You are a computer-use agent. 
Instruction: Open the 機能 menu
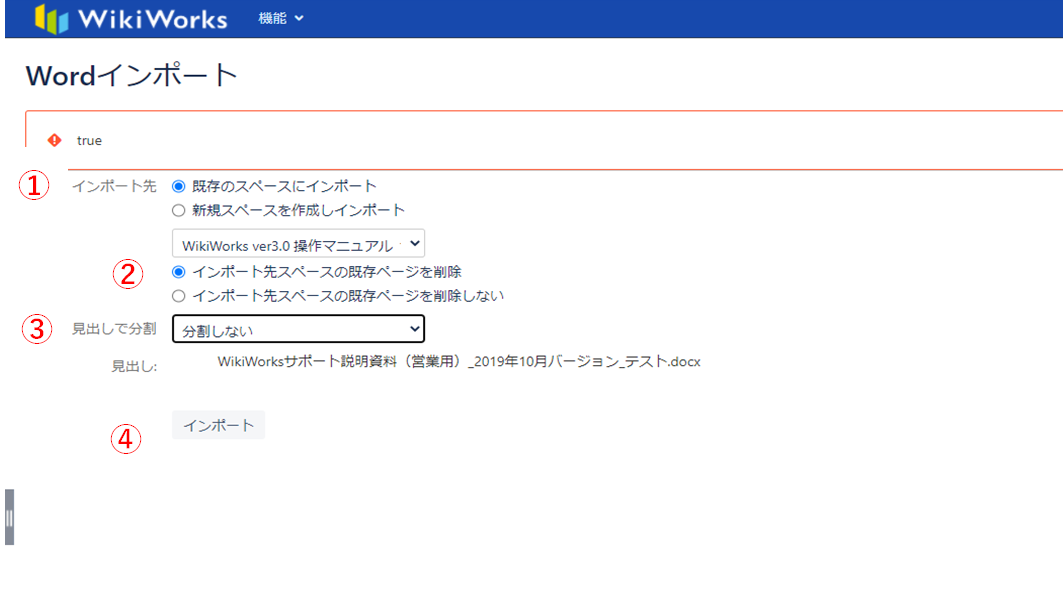click(272, 18)
